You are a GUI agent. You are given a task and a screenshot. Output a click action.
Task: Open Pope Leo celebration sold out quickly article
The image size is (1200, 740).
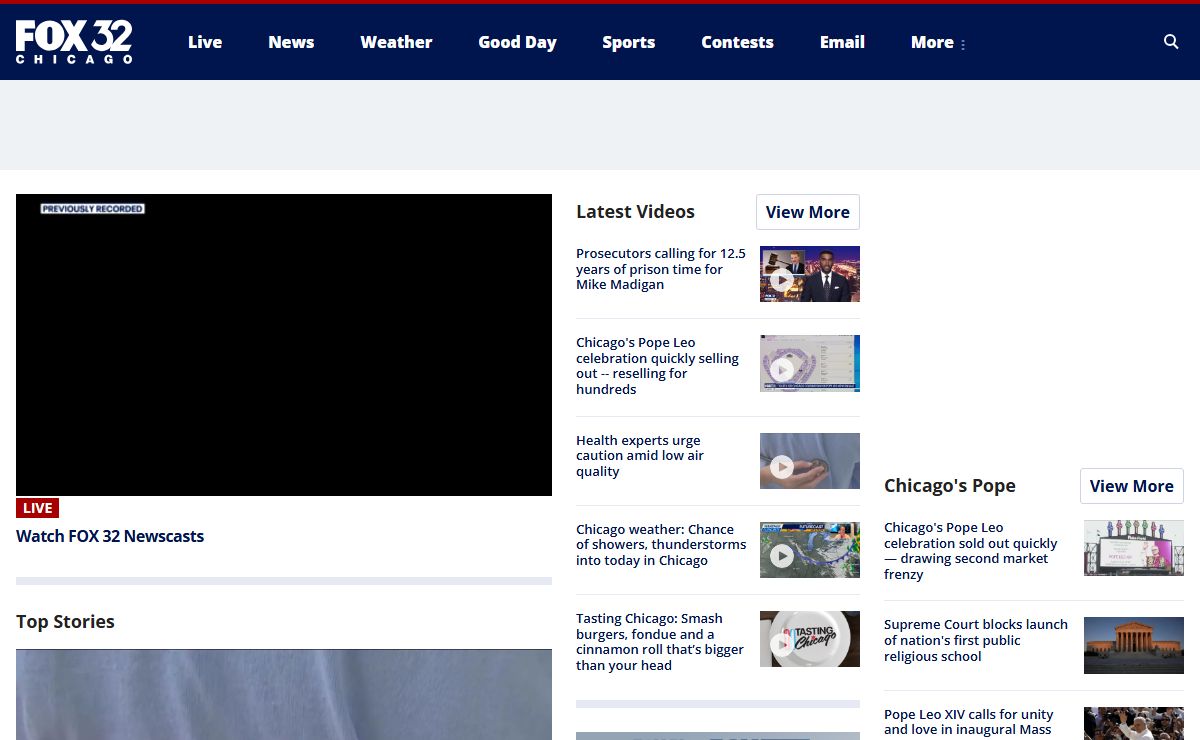971,551
